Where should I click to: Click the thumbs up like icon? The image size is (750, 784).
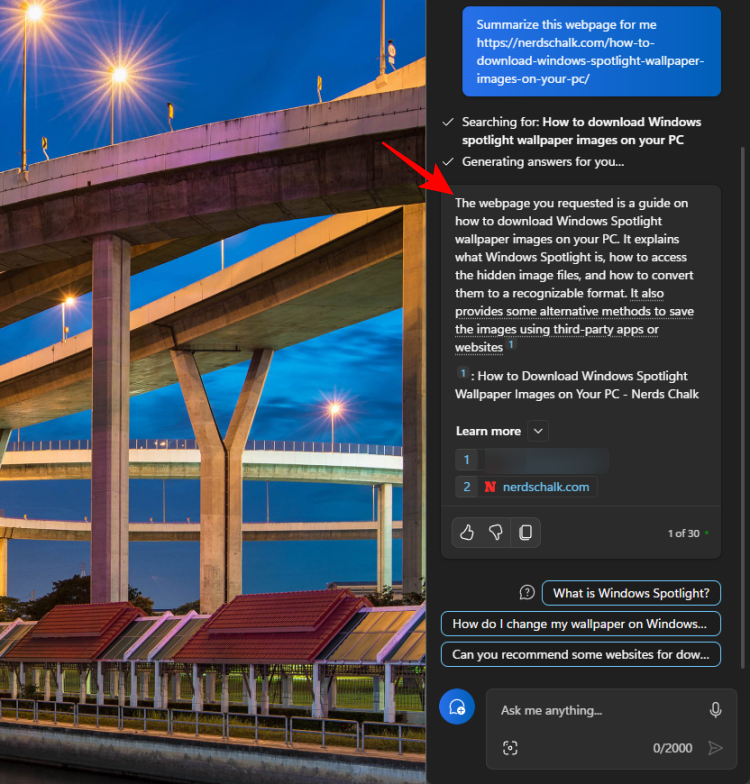click(466, 533)
